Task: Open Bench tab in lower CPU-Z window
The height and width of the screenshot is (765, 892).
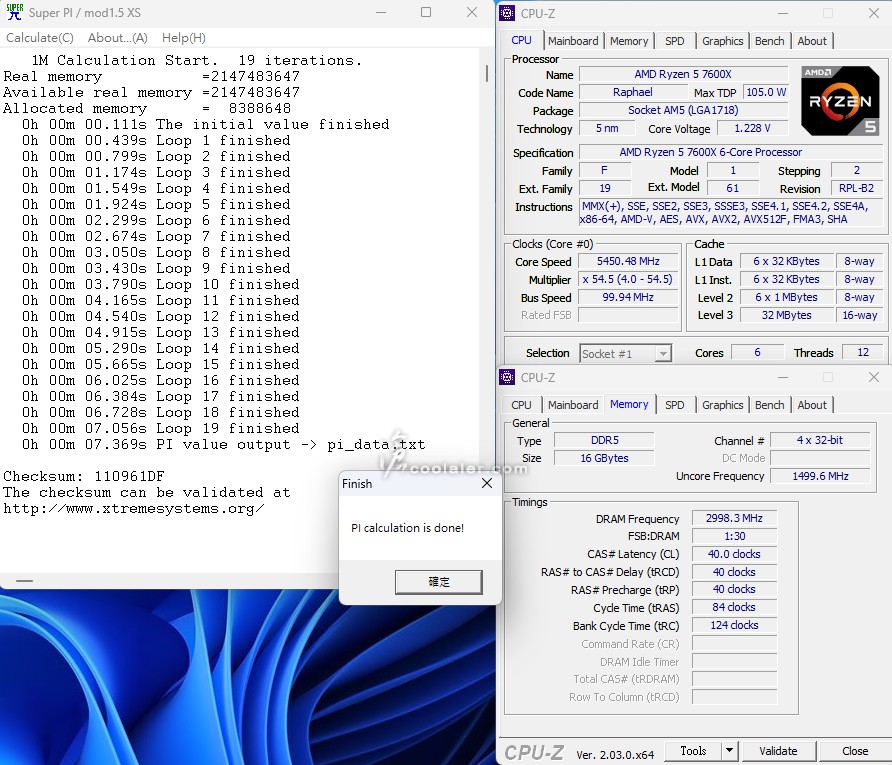Action: coord(770,405)
